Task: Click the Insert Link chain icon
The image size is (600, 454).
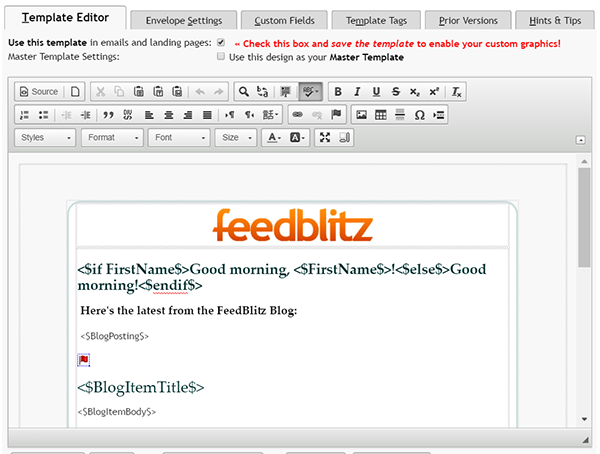Action: click(297, 115)
